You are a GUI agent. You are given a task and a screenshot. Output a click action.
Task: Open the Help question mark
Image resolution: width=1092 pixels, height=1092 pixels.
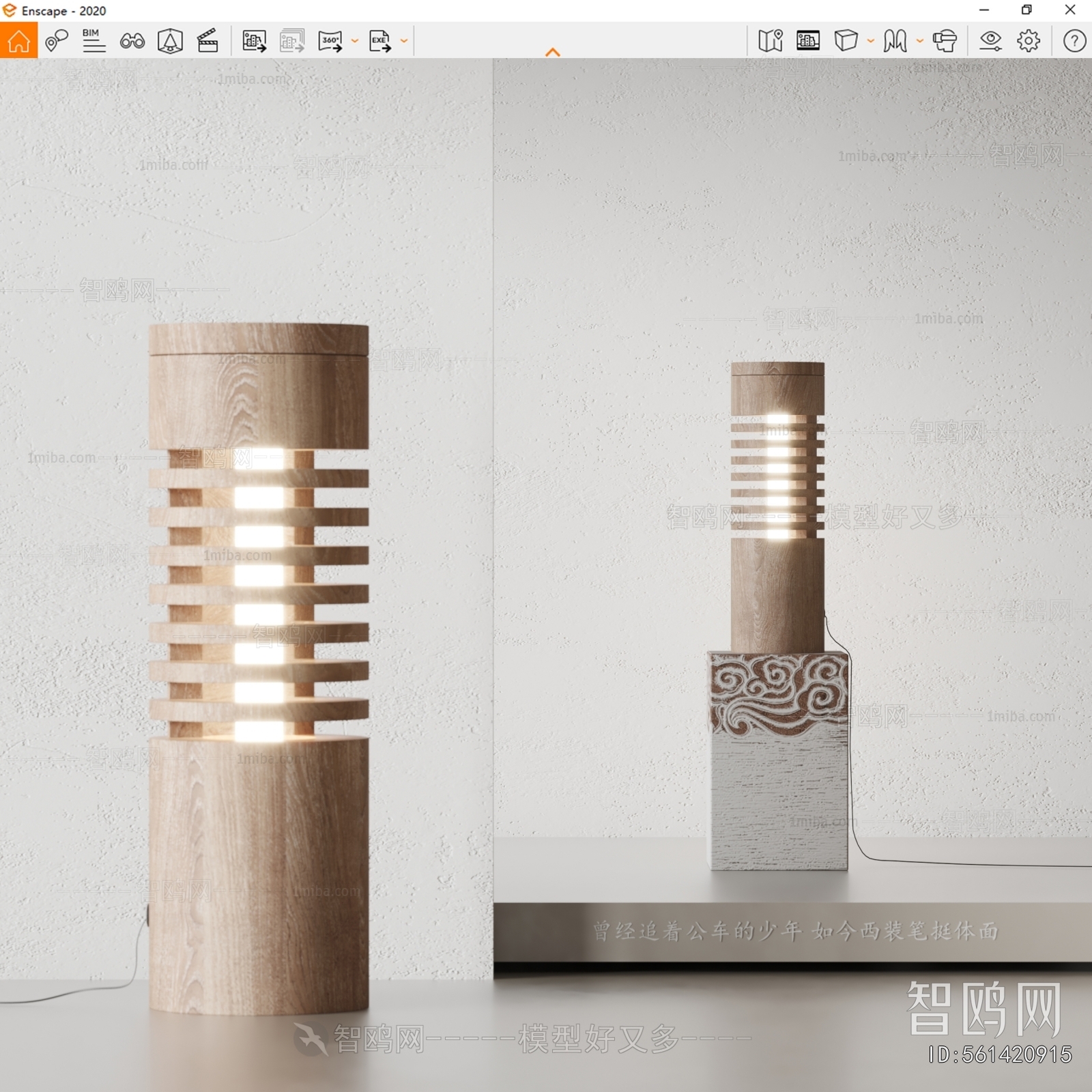coord(1074,41)
